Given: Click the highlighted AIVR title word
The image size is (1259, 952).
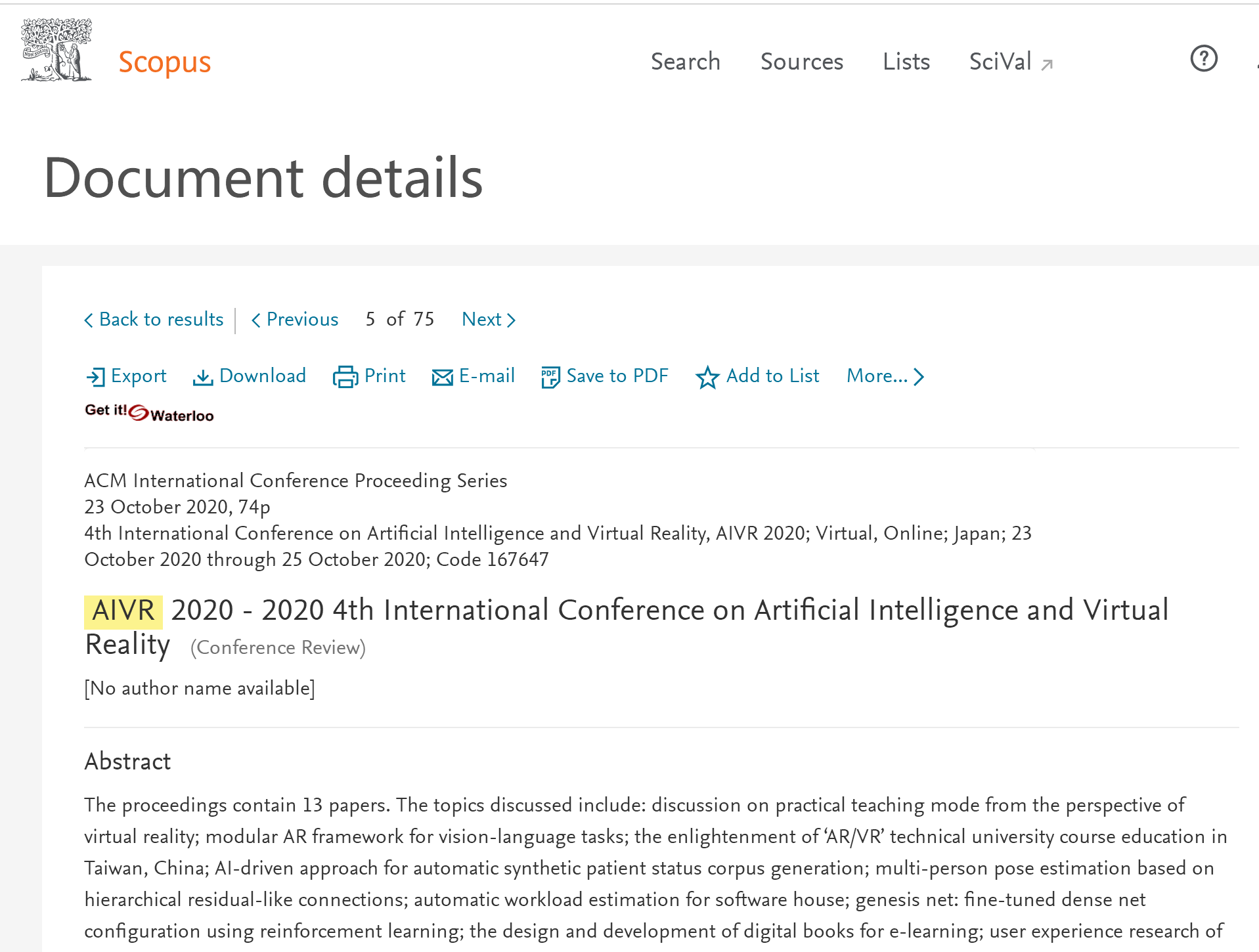Looking at the screenshot, I should point(123,611).
